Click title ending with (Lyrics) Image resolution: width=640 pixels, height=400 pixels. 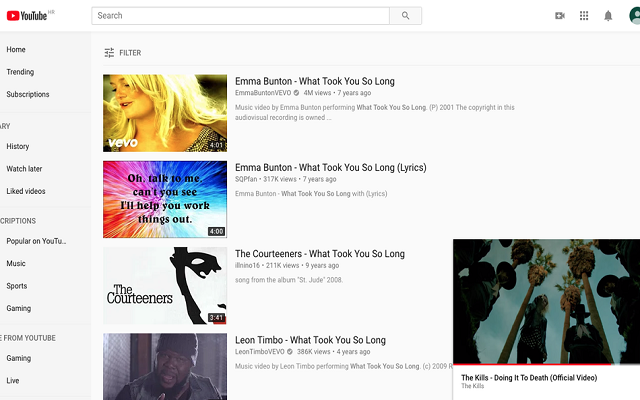(x=331, y=167)
